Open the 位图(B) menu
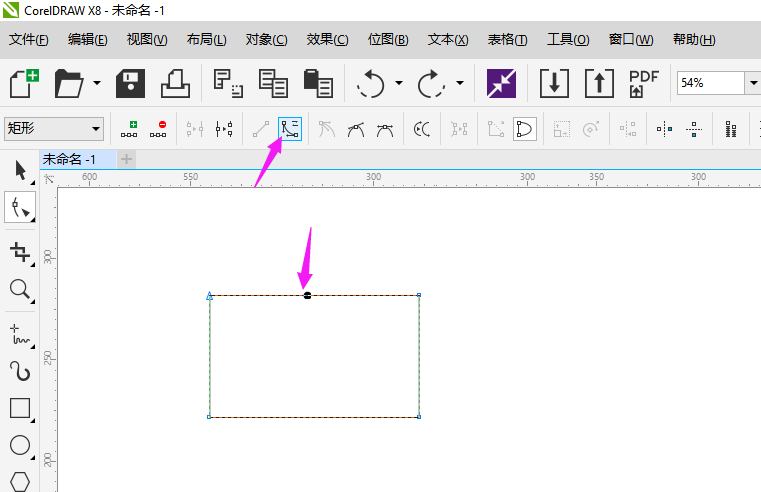 (388, 39)
